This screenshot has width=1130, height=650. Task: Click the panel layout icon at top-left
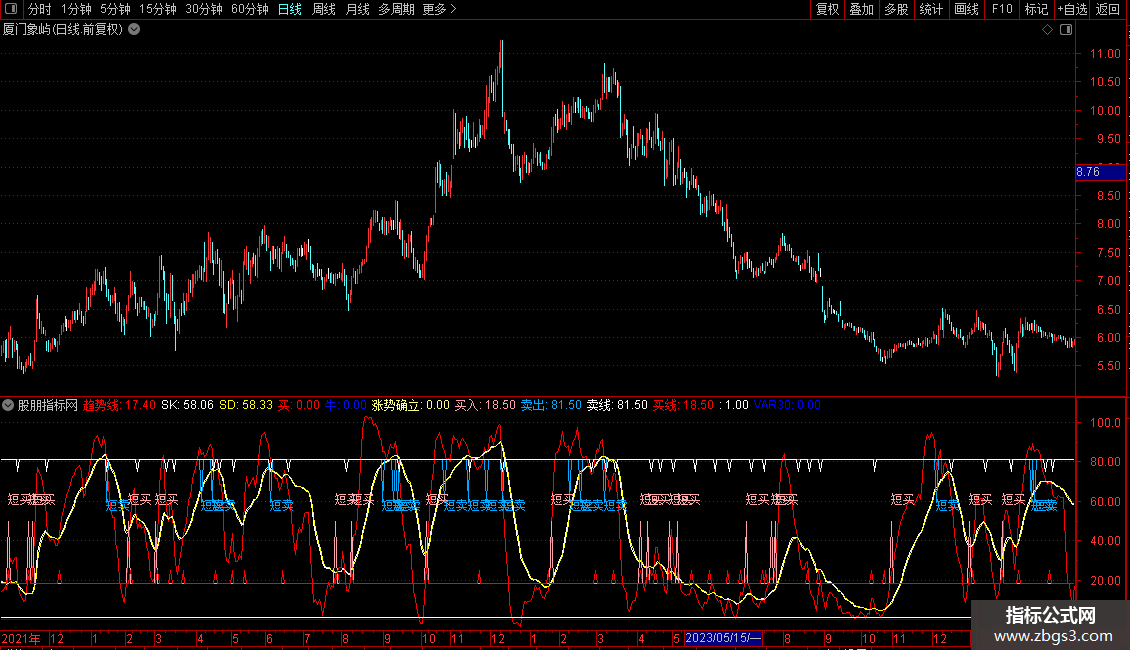pyautogui.click(x=10, y=9)
